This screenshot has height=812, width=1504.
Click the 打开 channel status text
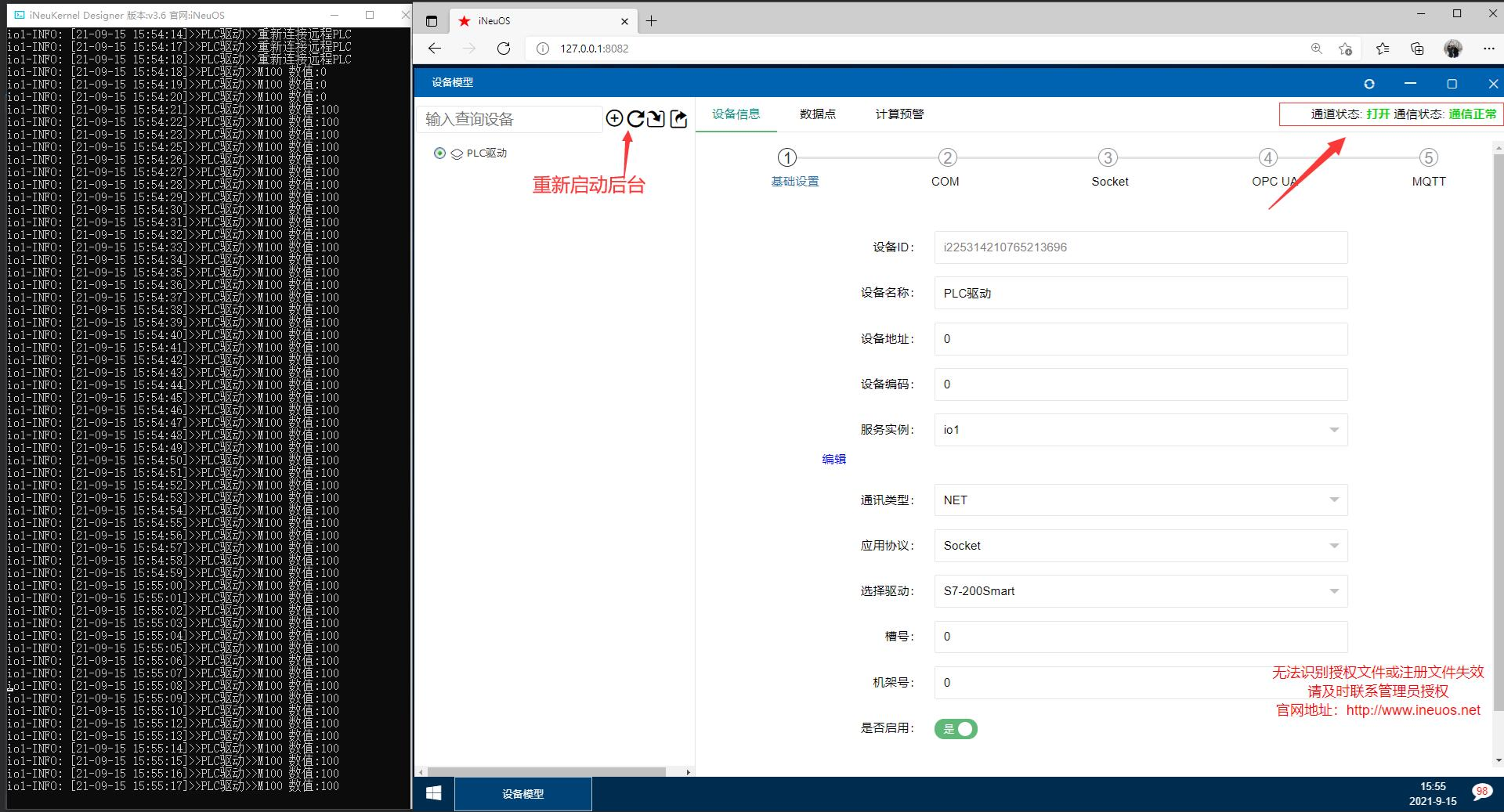coord(1378,114)
